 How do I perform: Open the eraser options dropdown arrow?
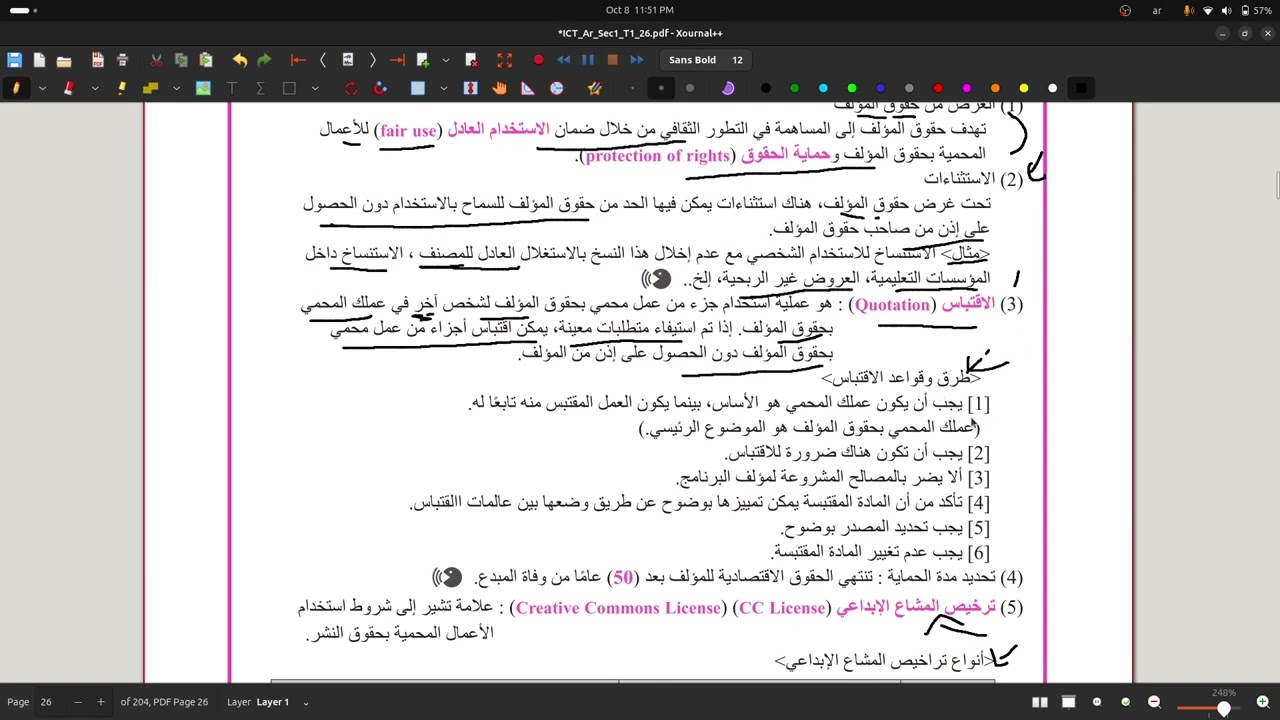coord(95,88)
